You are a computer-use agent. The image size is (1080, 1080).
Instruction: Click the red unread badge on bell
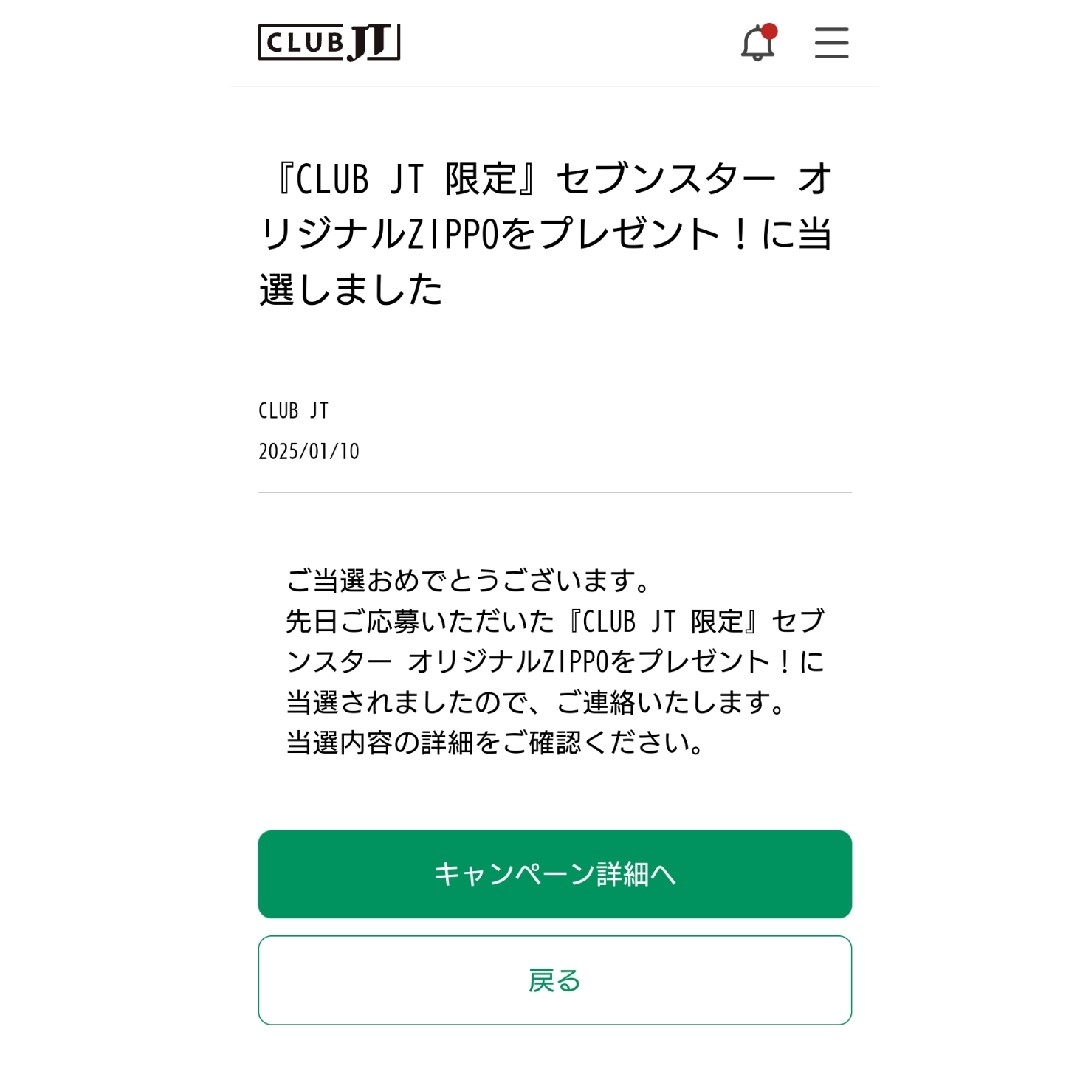coord(769,31)
